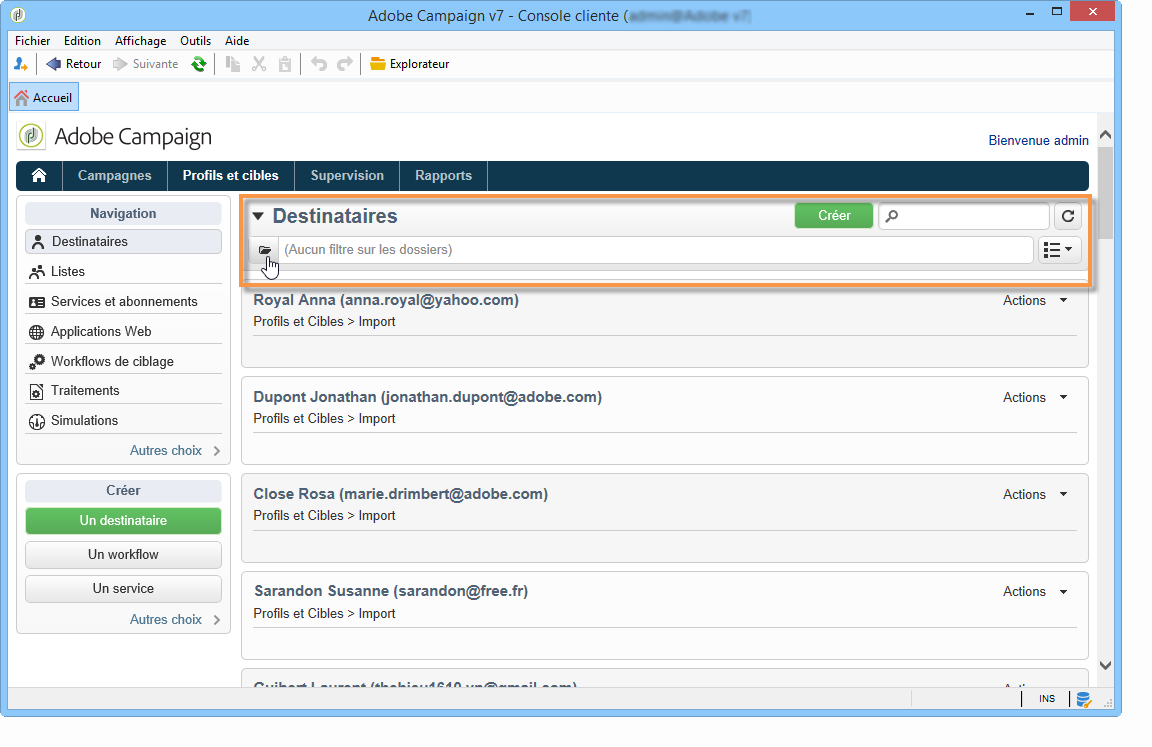Image resolution: width=1152 pixels, height=747 pixels.
Task: Select Destinataires in Navigation panel
Action: pyautogui.click(x=123, y=242)
